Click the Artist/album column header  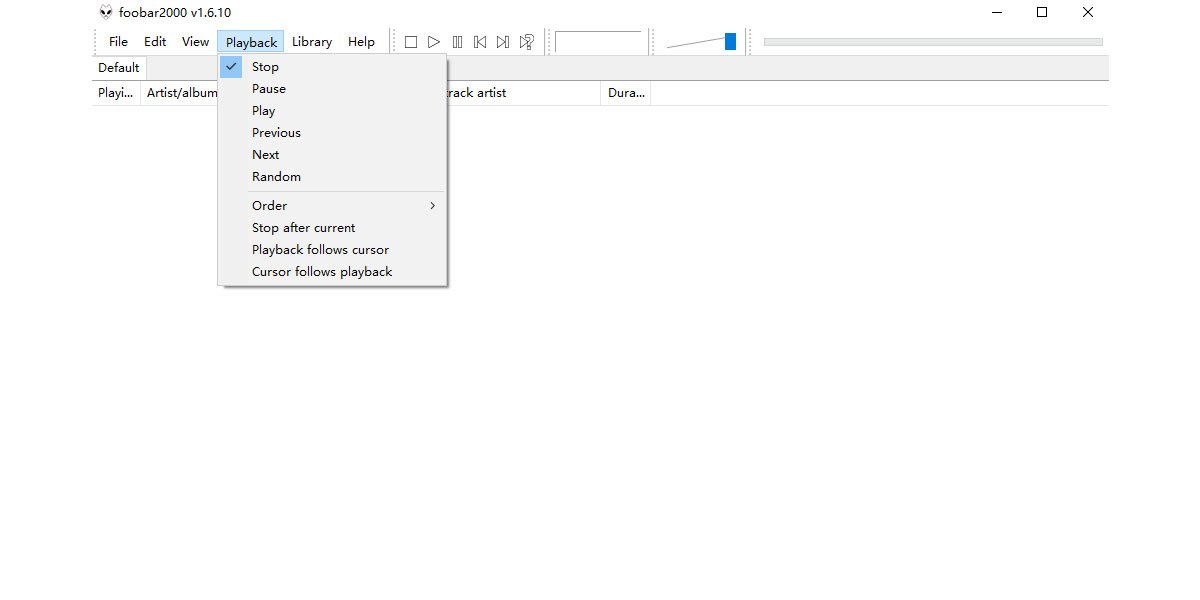click(181, 92)
